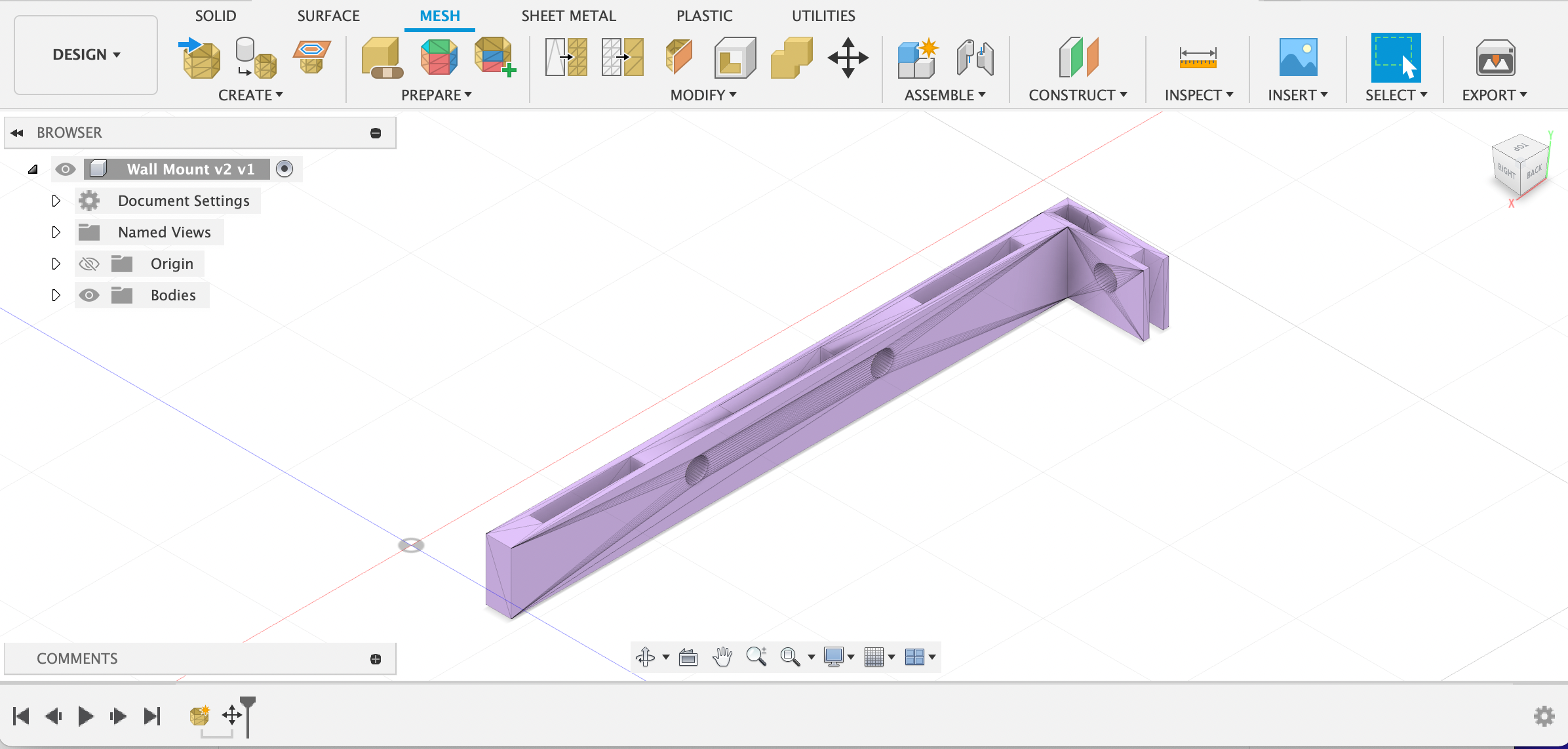
Task: Select the Pan hand tool
Action: pyautogui.click(x=722, y=657)
